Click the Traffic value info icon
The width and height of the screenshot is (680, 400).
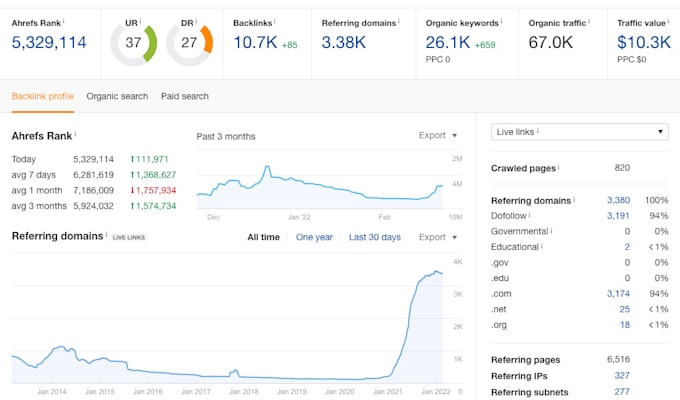(x=668, y=20)
